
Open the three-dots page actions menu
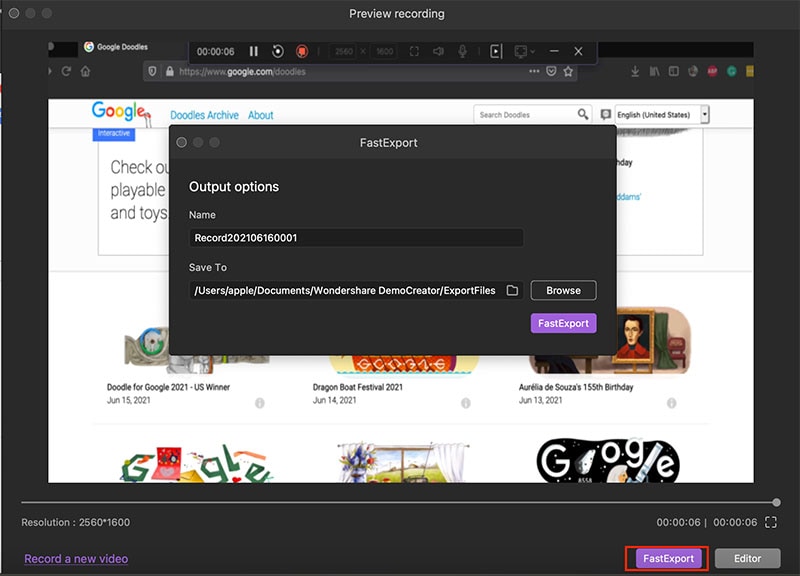pos(534,71)
